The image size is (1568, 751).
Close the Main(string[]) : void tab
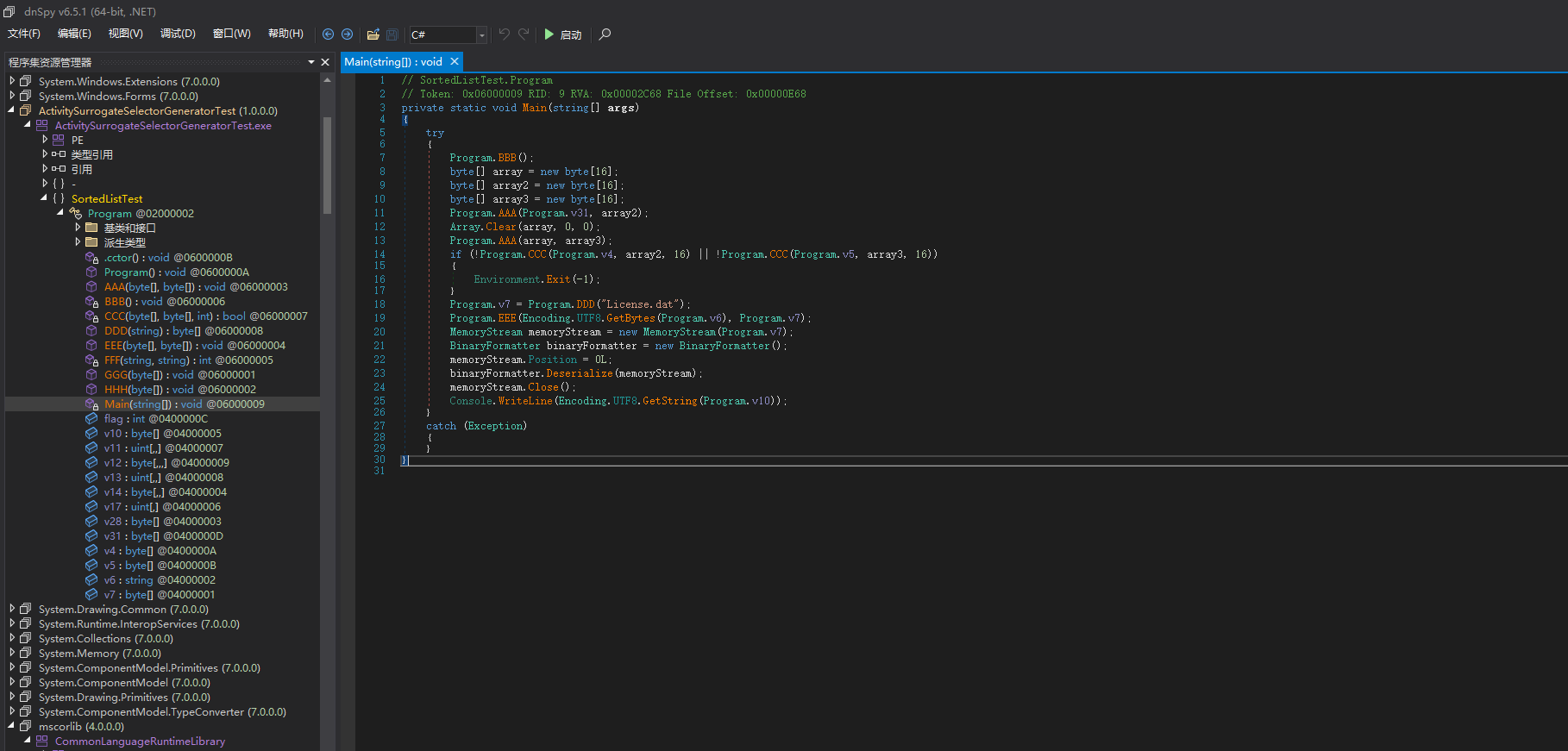coord(455,62)
